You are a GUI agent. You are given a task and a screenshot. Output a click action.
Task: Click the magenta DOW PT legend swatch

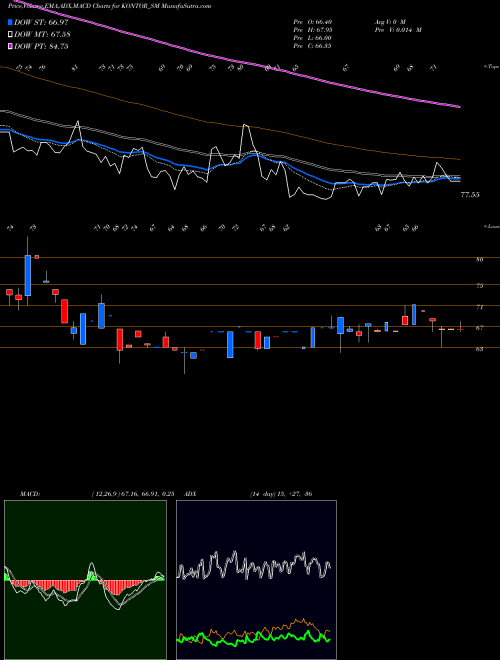(10, 47)
